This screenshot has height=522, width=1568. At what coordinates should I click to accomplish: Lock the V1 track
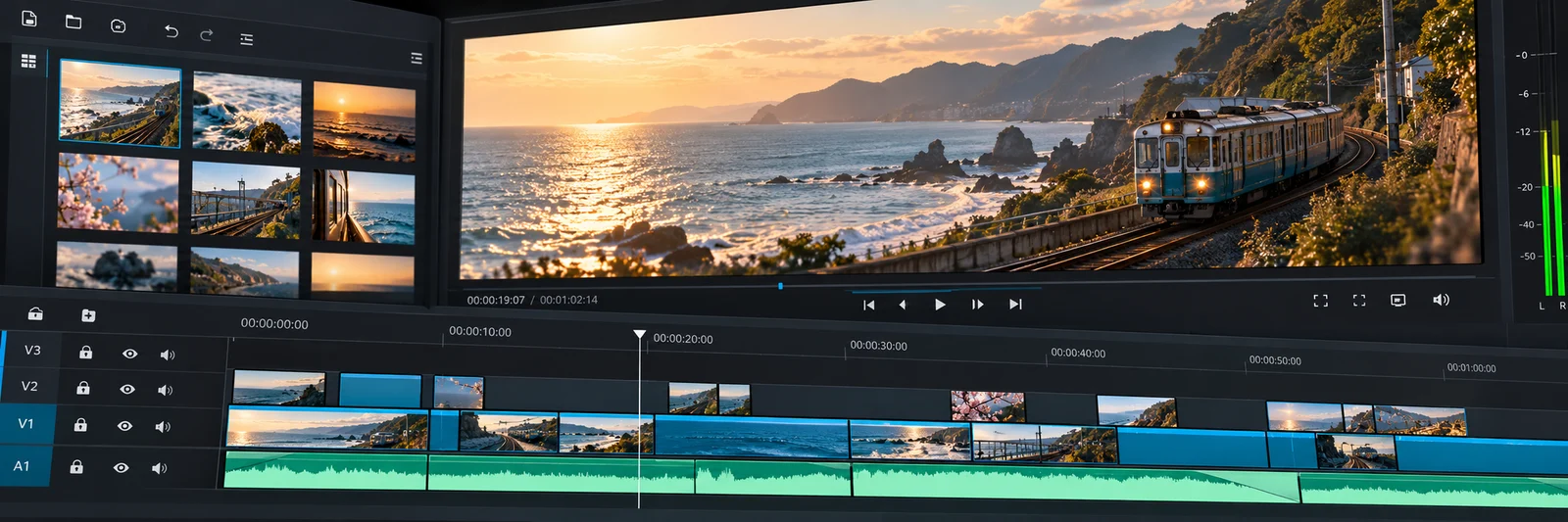point(80,425)
